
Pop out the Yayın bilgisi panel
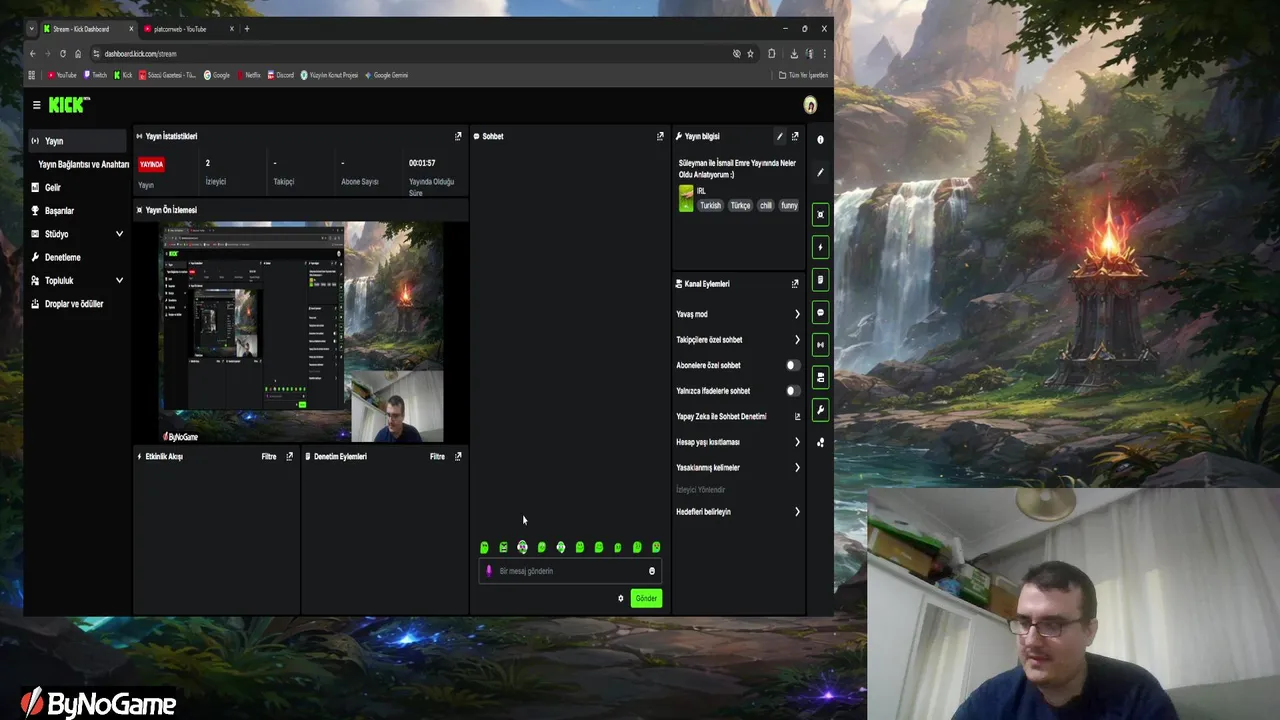[x=795, y=136]
